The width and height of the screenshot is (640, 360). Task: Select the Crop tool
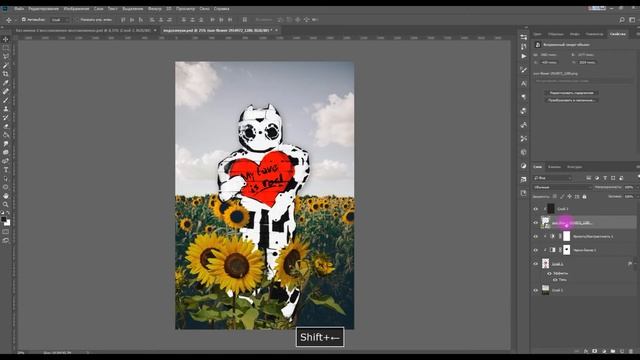click(6, 74)
